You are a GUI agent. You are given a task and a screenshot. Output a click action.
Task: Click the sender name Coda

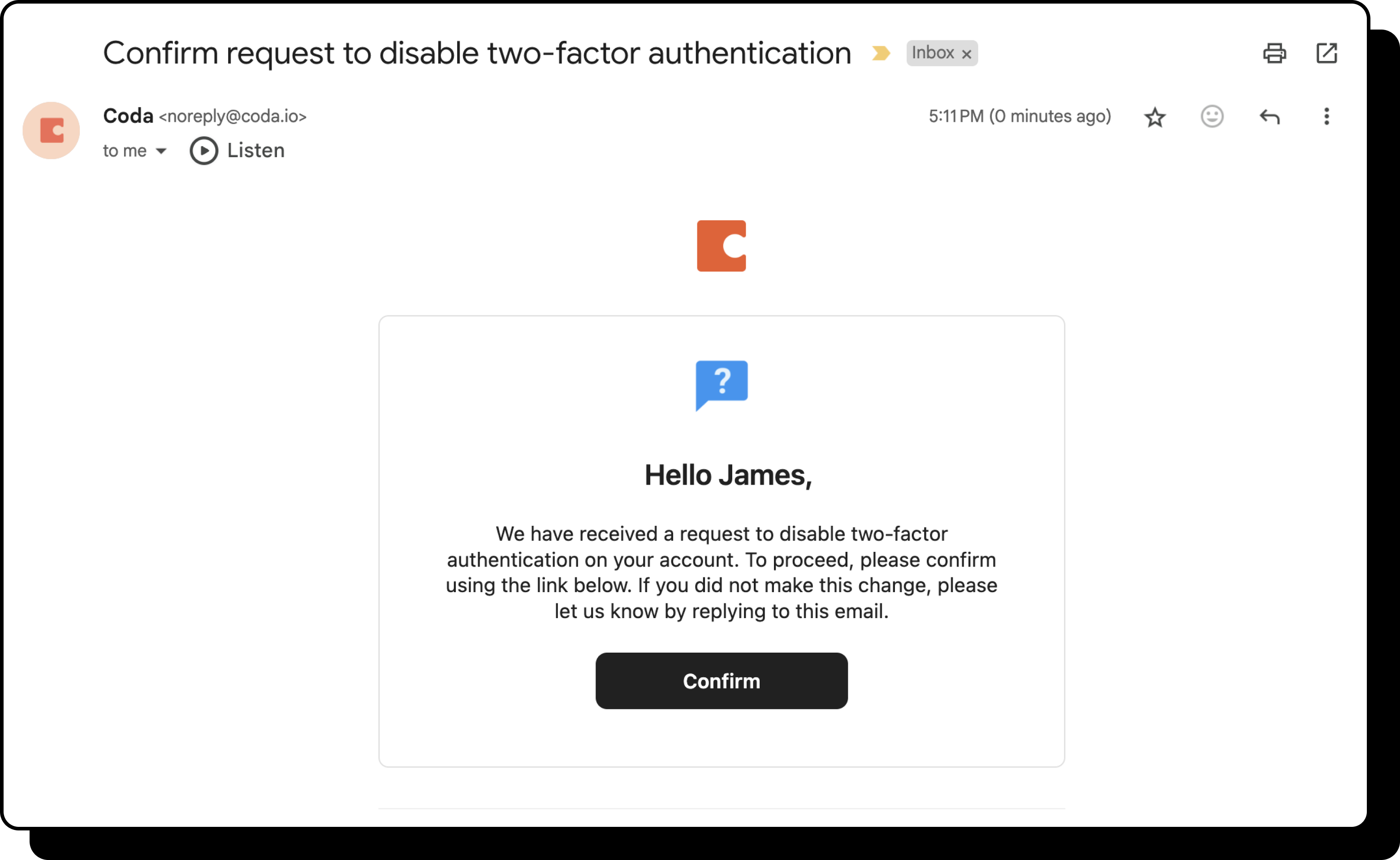pos(128,116)
